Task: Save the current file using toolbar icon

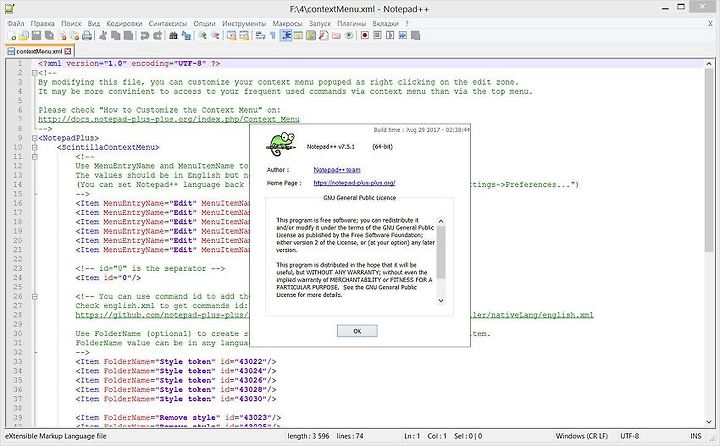Action: (36, 35)
